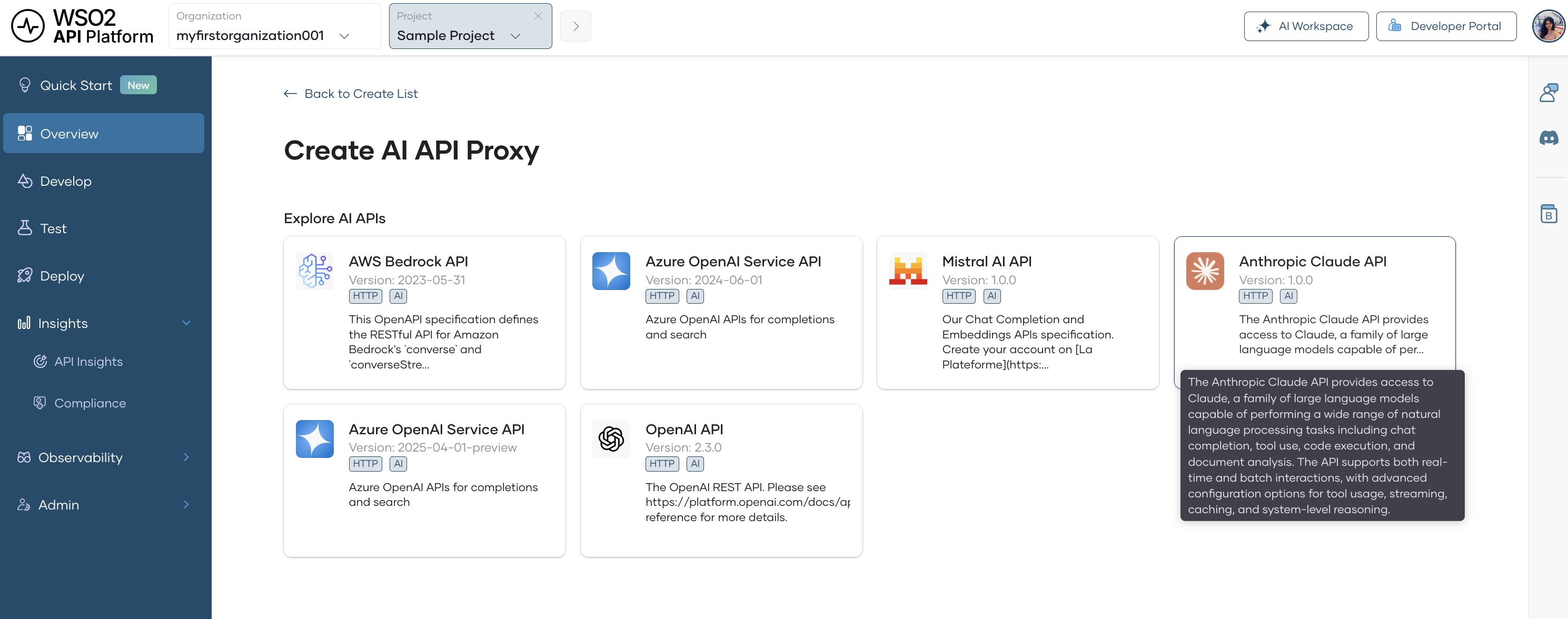Click Version: 2023-05-31 text
The image size is (1568, 619).
(x=406, y=280)
